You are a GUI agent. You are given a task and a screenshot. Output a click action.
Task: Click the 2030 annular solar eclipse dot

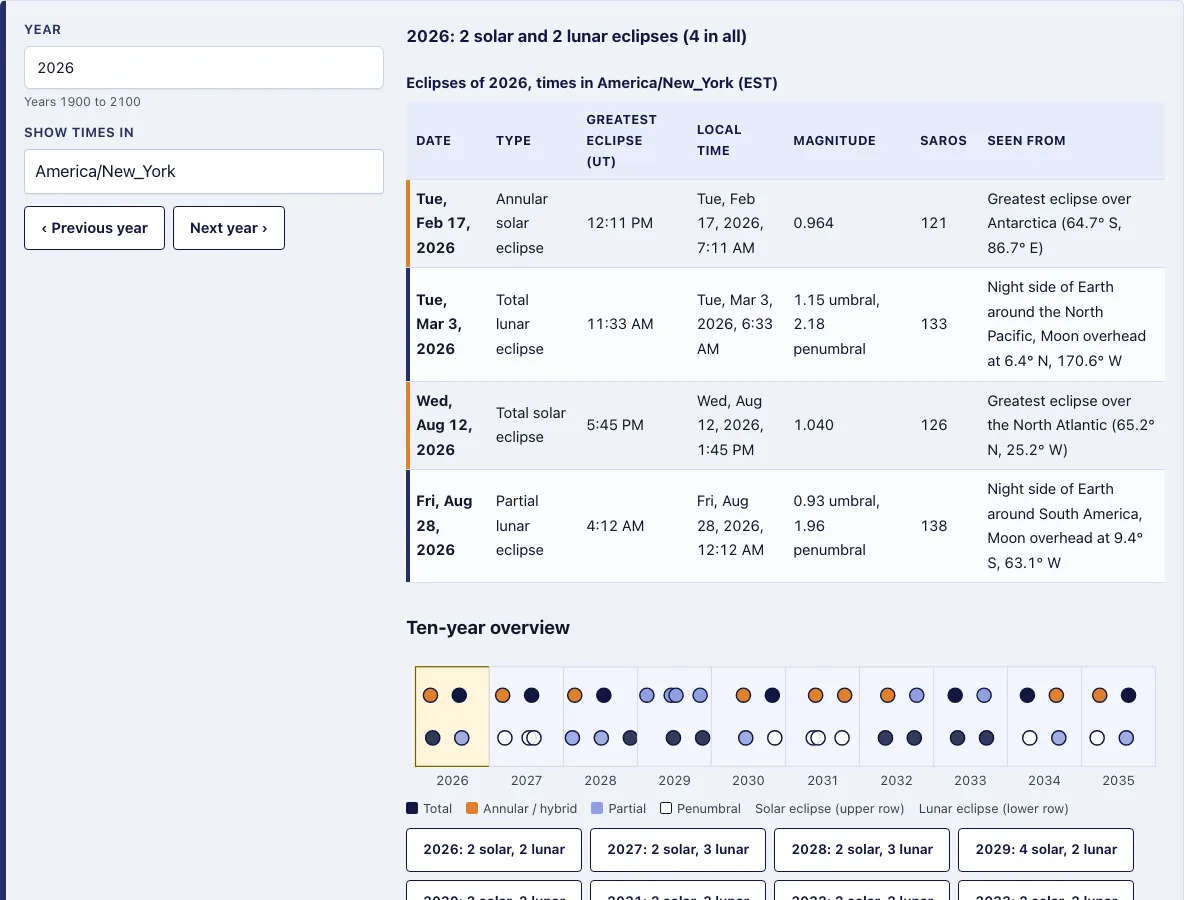click(x=743, y=695)
